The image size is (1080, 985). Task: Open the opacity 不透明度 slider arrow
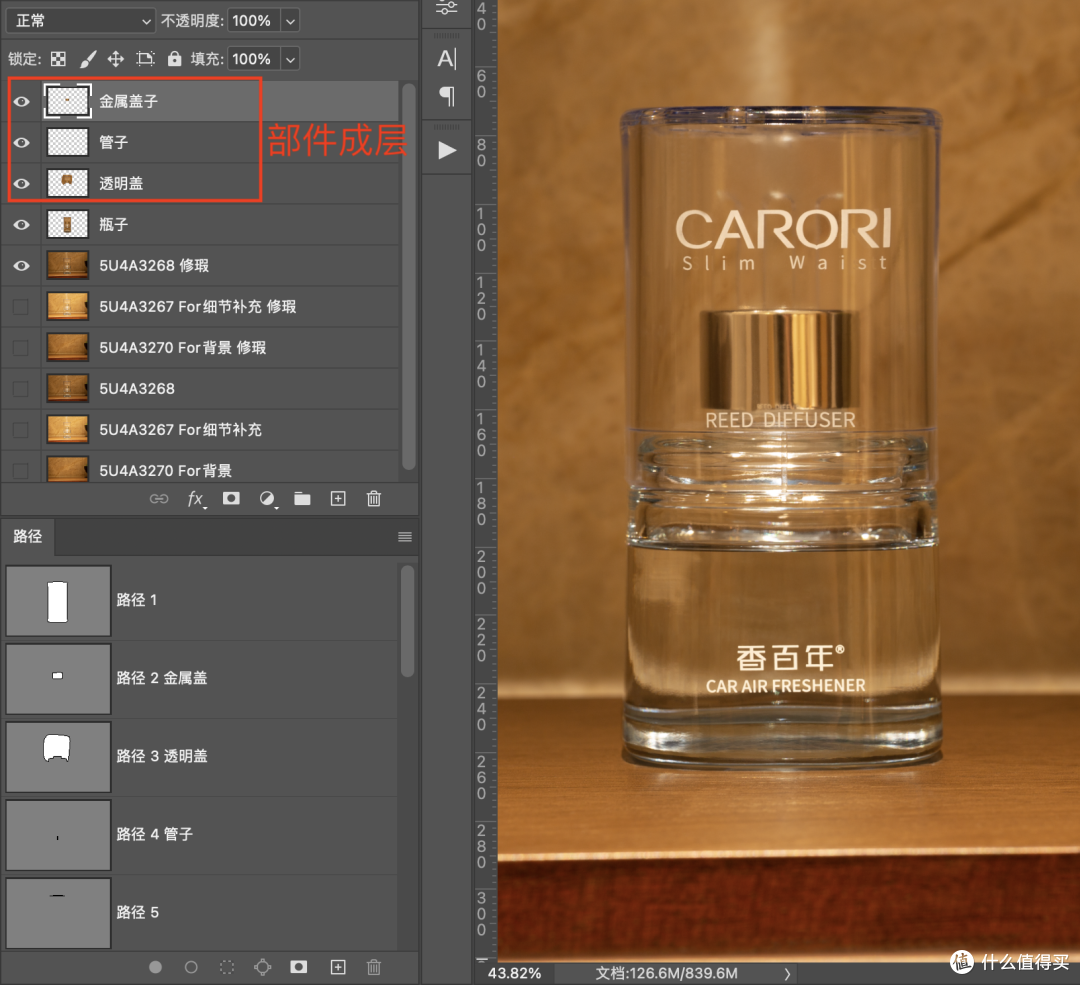pos(291,21)
